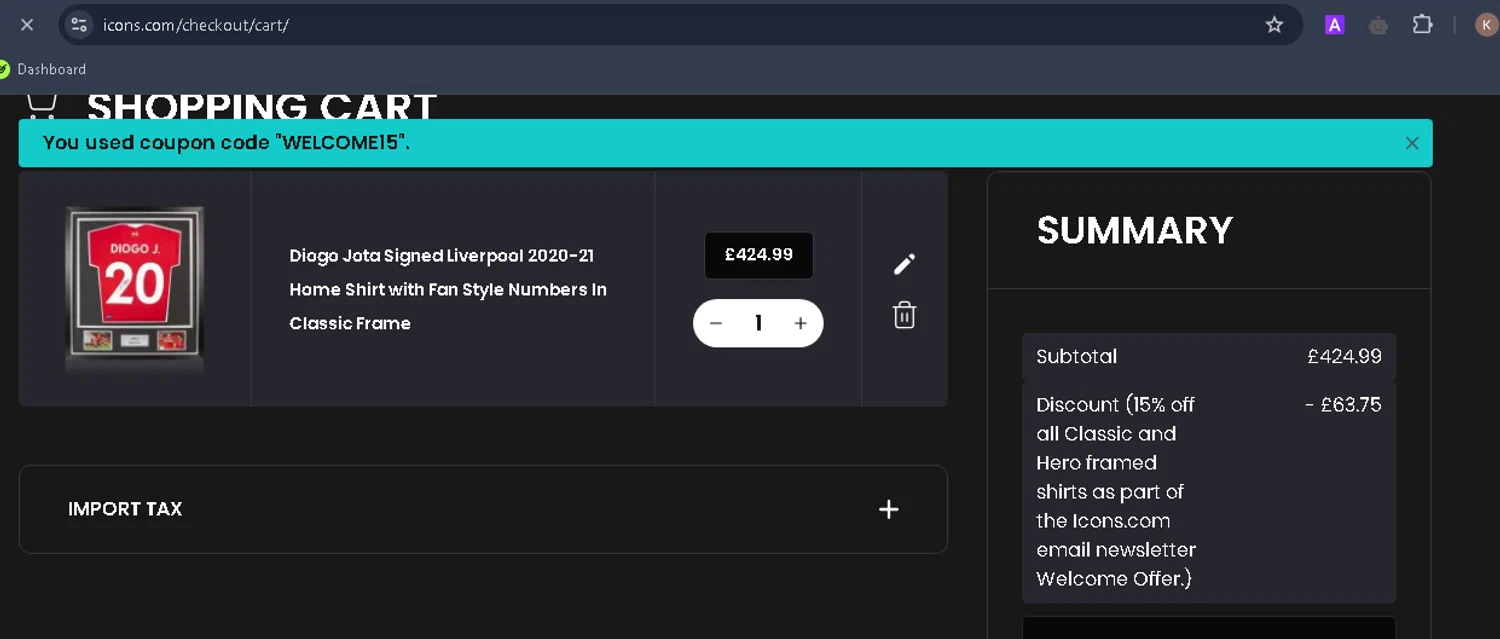Stop loading the page in browser
Screen dimensions: 1500x639
[27, 25]
